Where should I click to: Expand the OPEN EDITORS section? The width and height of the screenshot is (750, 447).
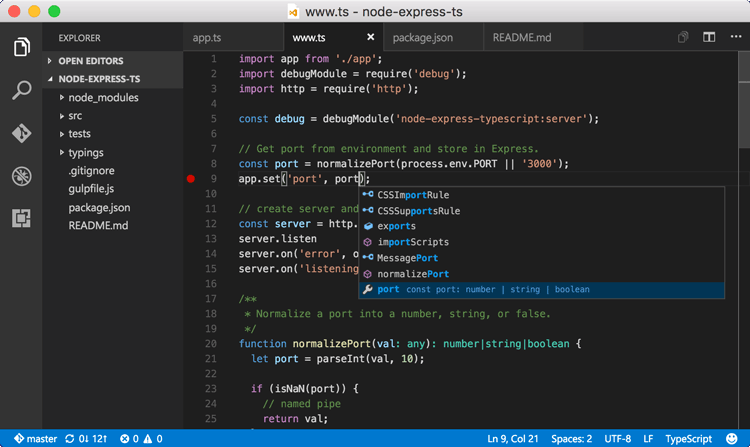113,61
